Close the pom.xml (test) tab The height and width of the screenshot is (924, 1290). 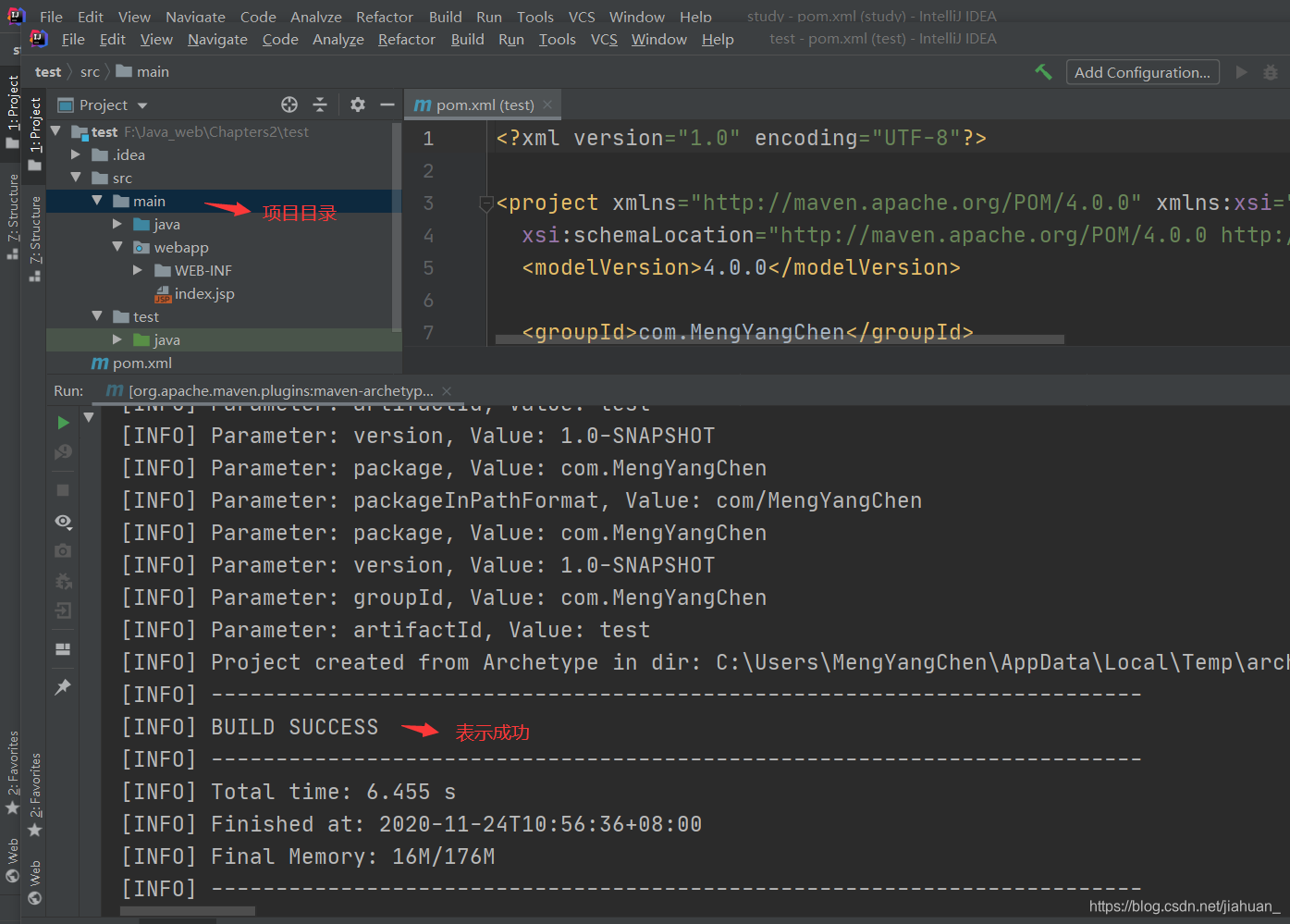547,105
